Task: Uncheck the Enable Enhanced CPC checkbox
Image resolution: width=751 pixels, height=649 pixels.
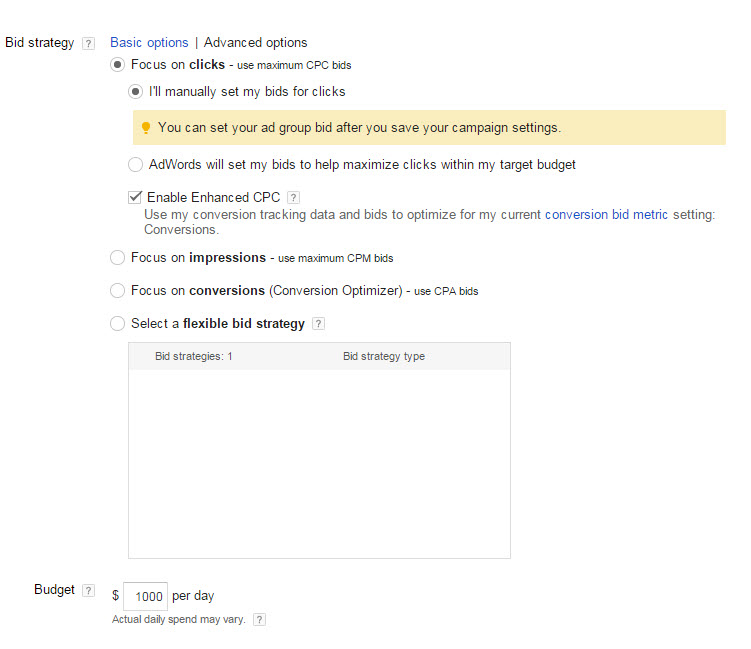Action: tap(136, 197)
